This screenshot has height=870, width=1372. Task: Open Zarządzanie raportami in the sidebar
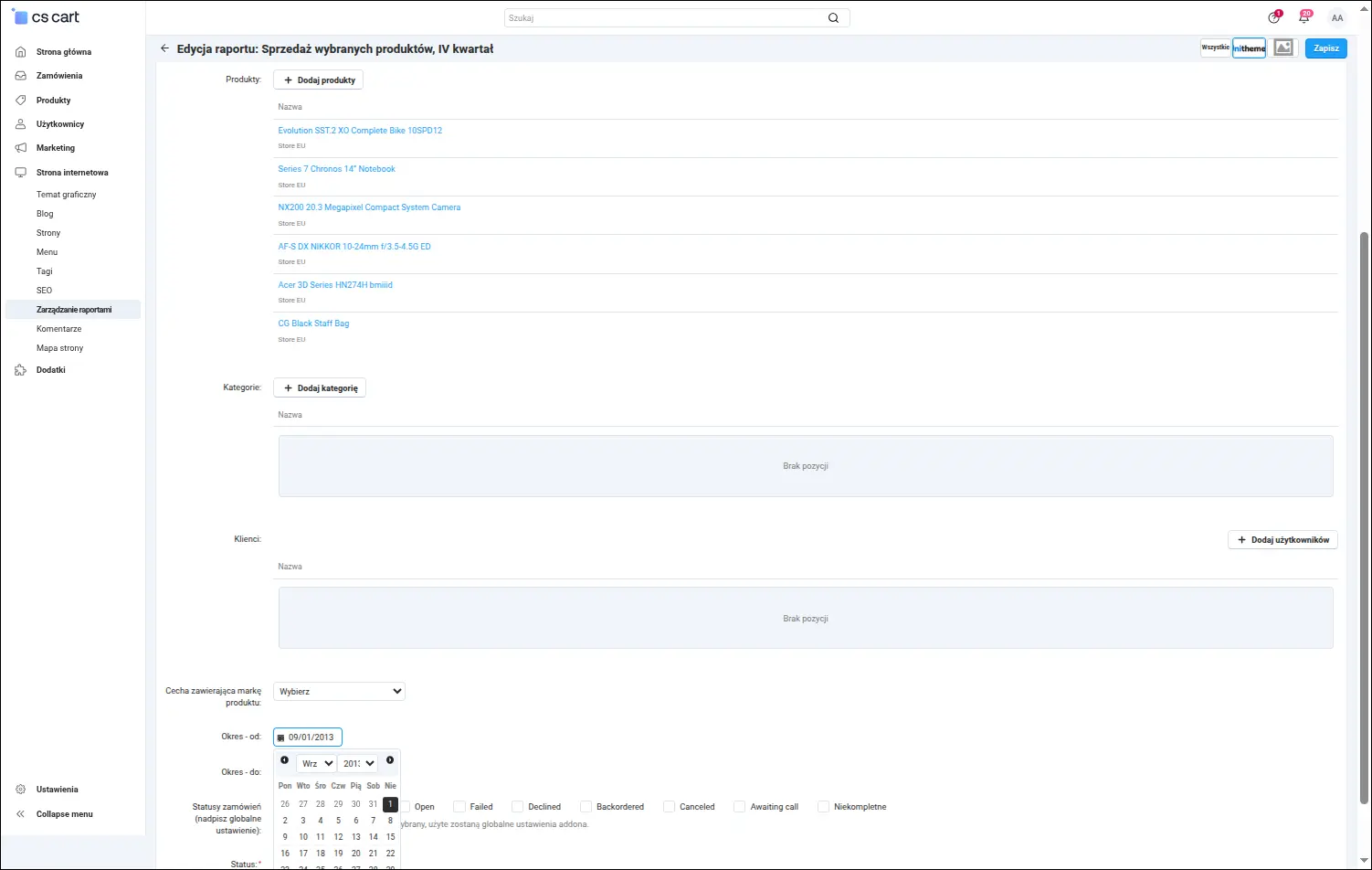[x=74, y=310]
